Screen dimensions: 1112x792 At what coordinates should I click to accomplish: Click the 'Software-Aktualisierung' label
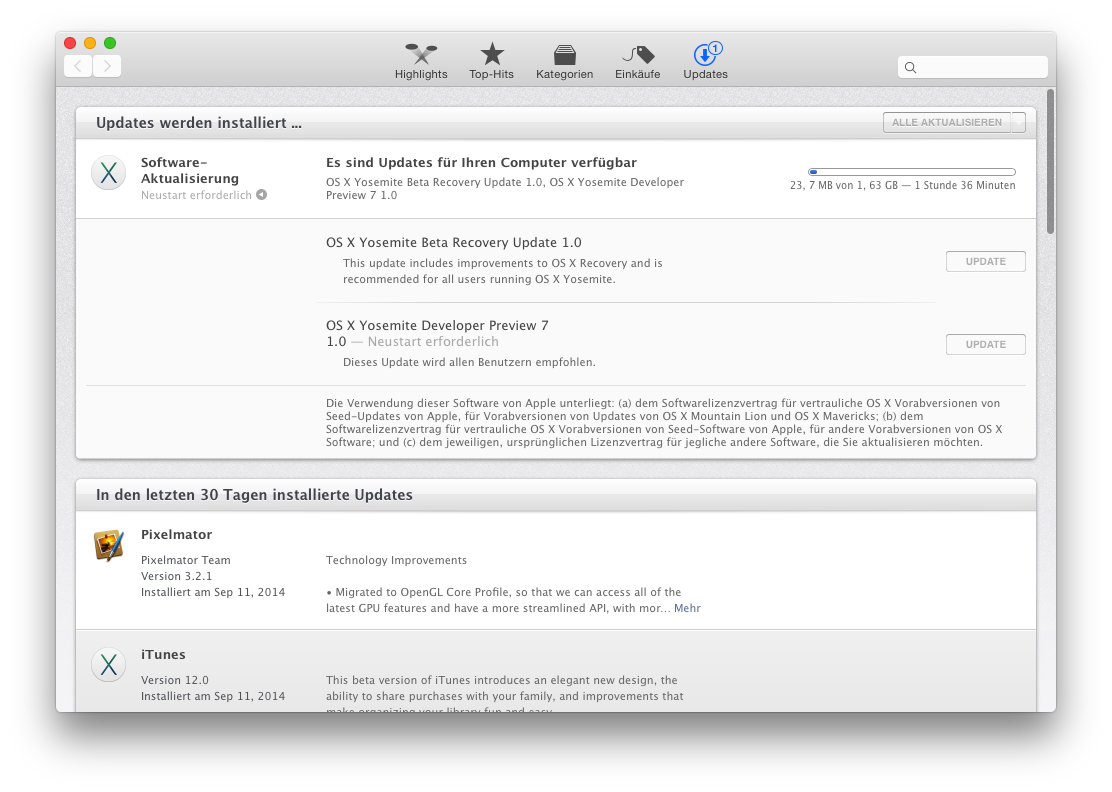coord(189,170)
